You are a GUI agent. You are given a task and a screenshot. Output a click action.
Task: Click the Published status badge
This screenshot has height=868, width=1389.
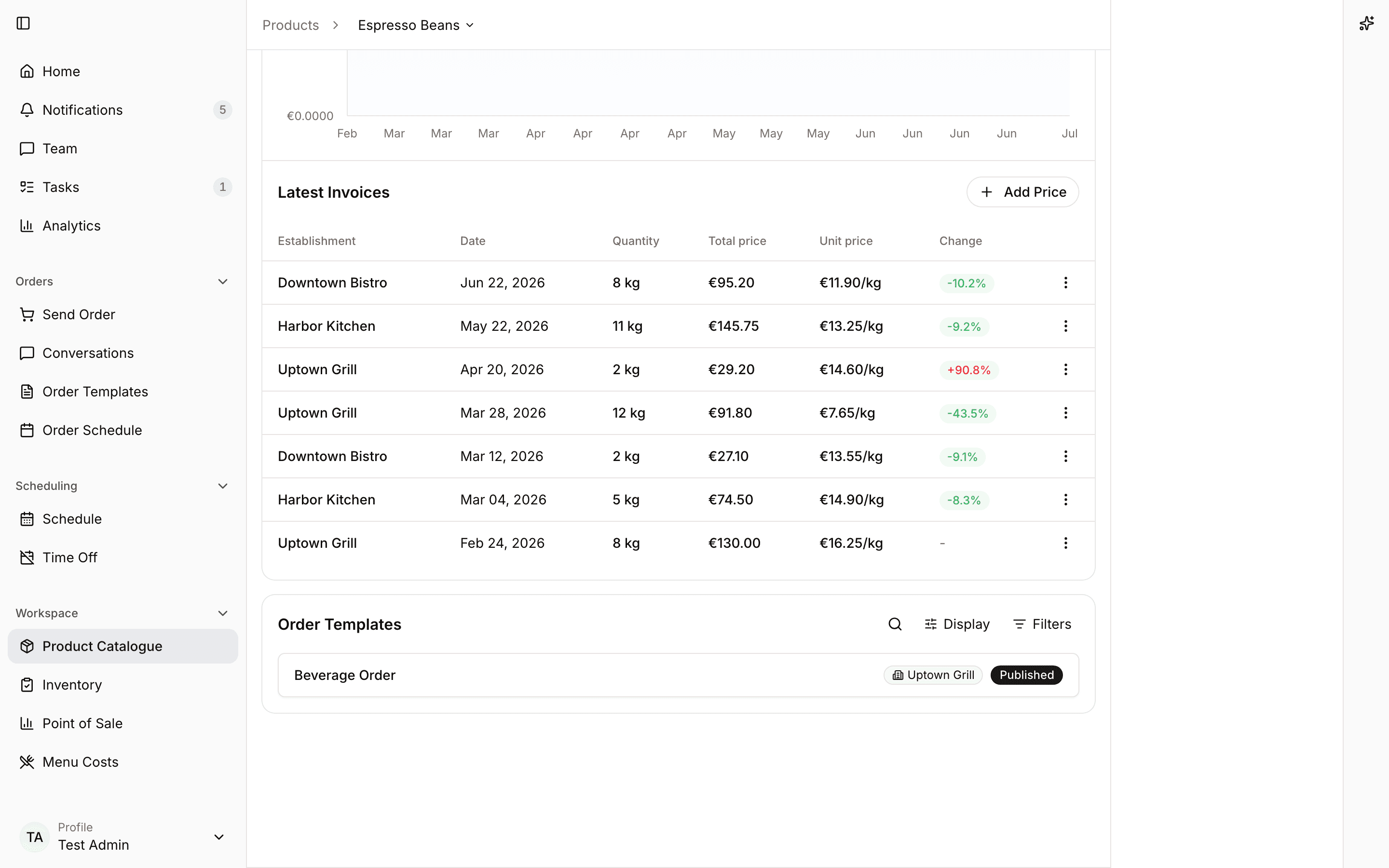1026,675
